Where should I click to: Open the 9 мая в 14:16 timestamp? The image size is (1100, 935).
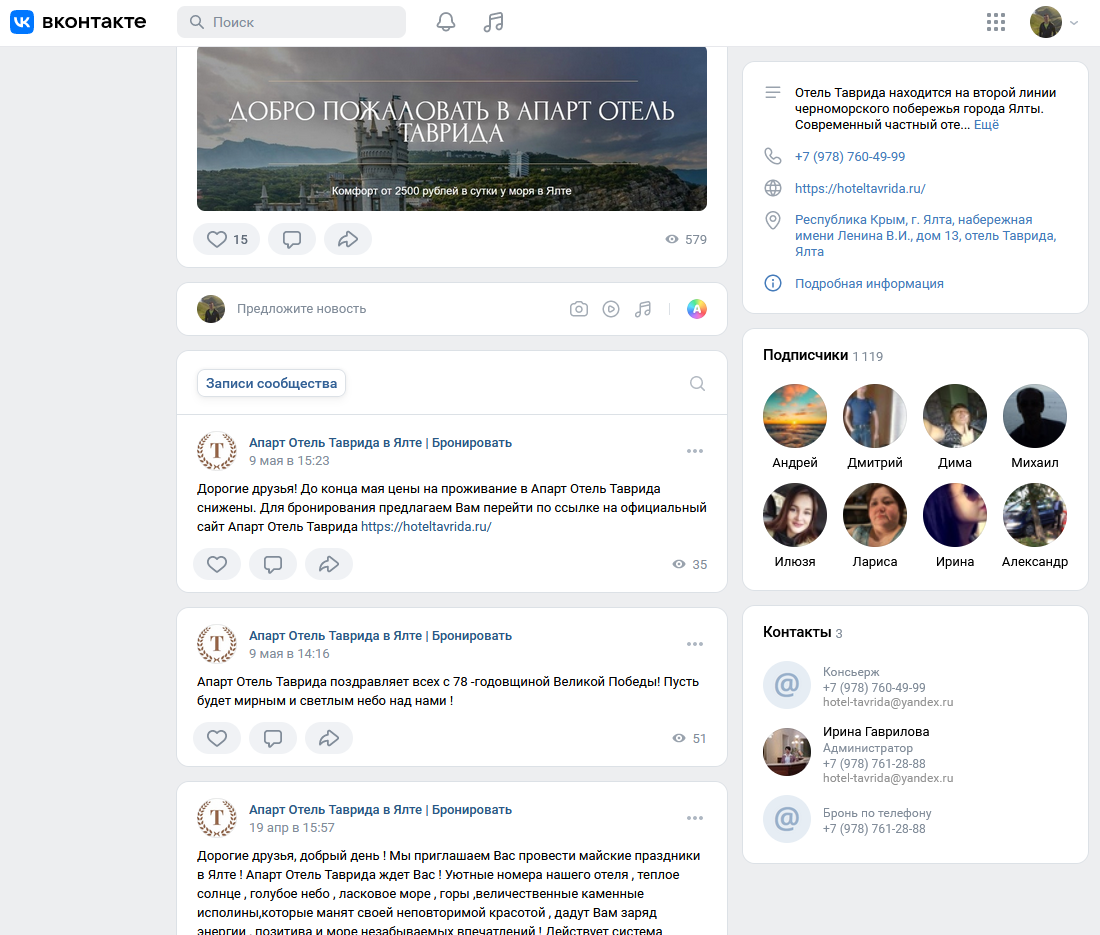pyautogui.click(x=289, y=654)
